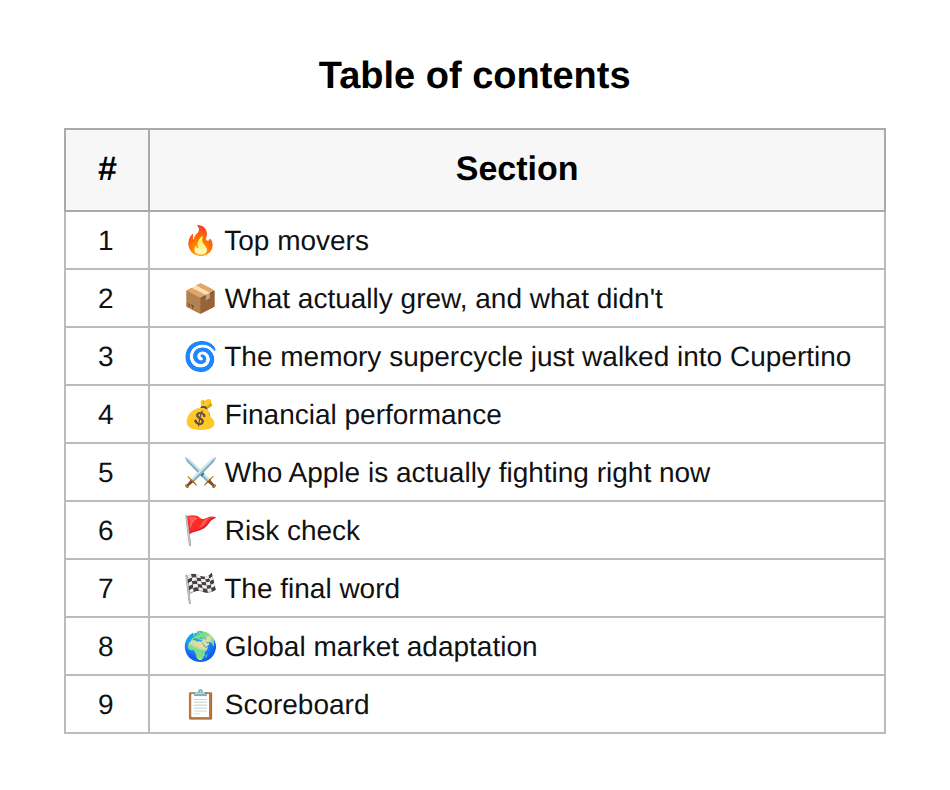This screenshot has height=790, width=950.
Task: Open the Top movers section
Action: tap(296, 241)
